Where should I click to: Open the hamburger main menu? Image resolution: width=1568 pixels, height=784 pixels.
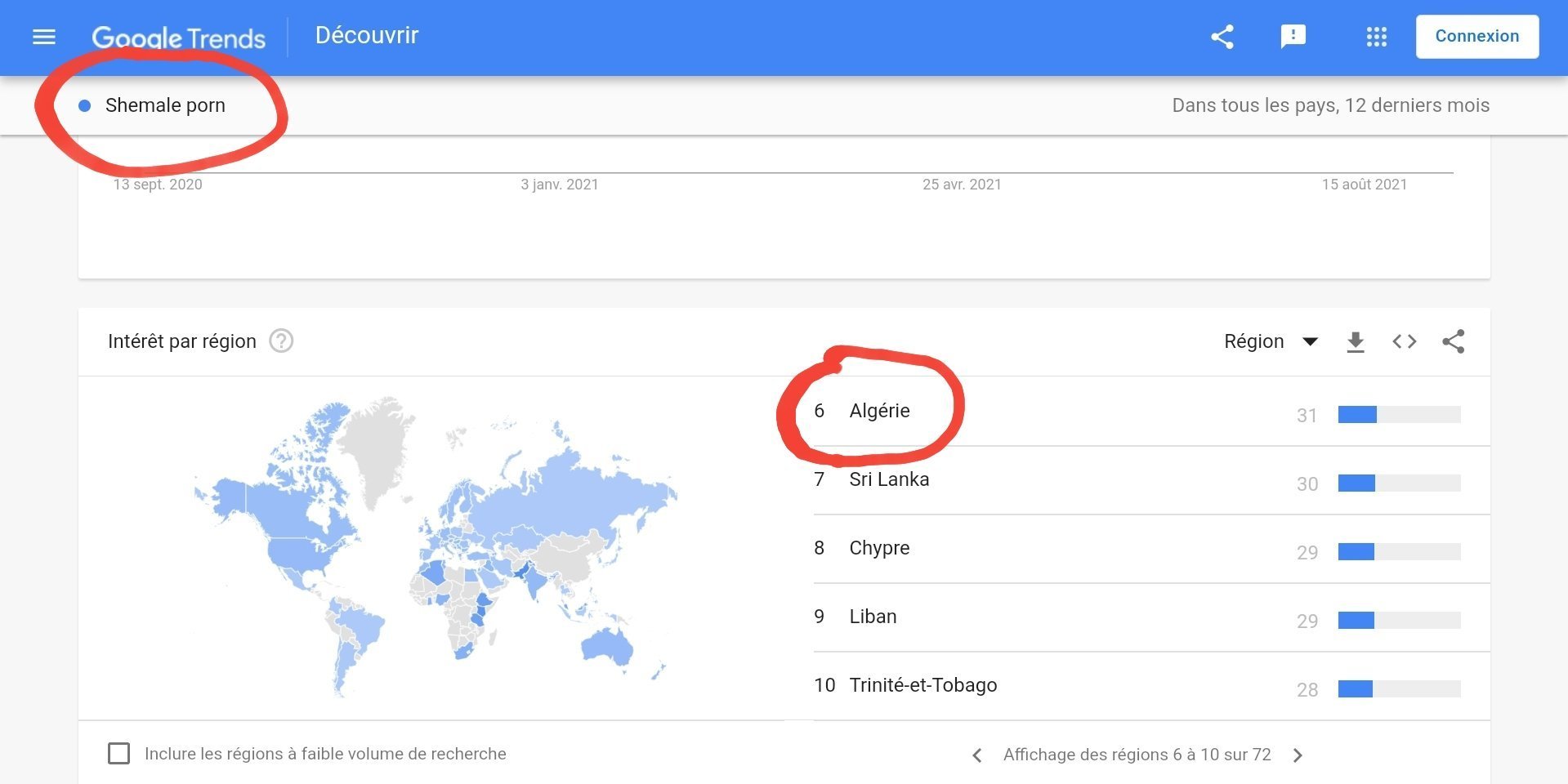(44, 37)
